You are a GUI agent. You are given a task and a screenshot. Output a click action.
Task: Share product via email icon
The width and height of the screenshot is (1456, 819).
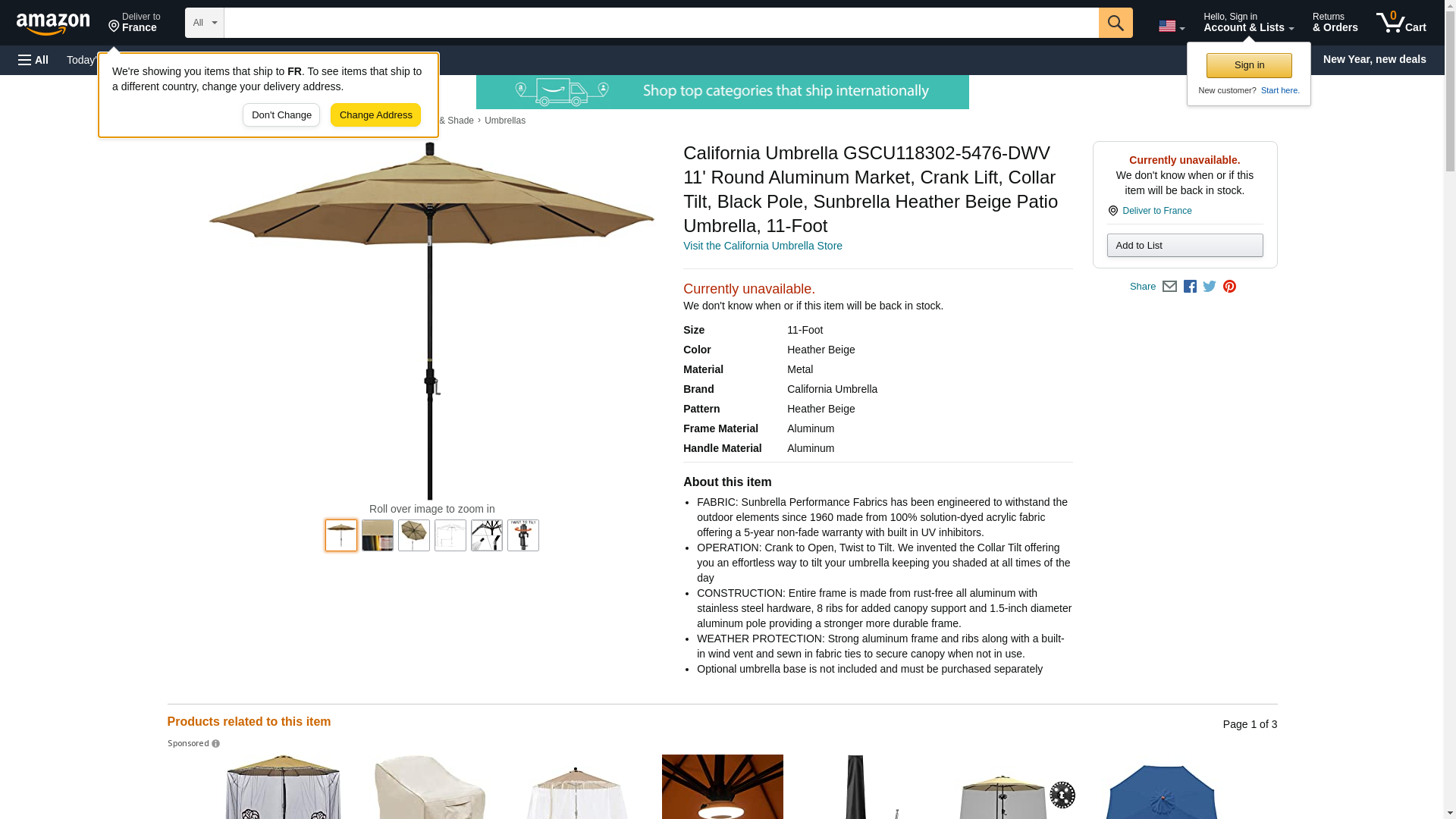click(1169, 287)
